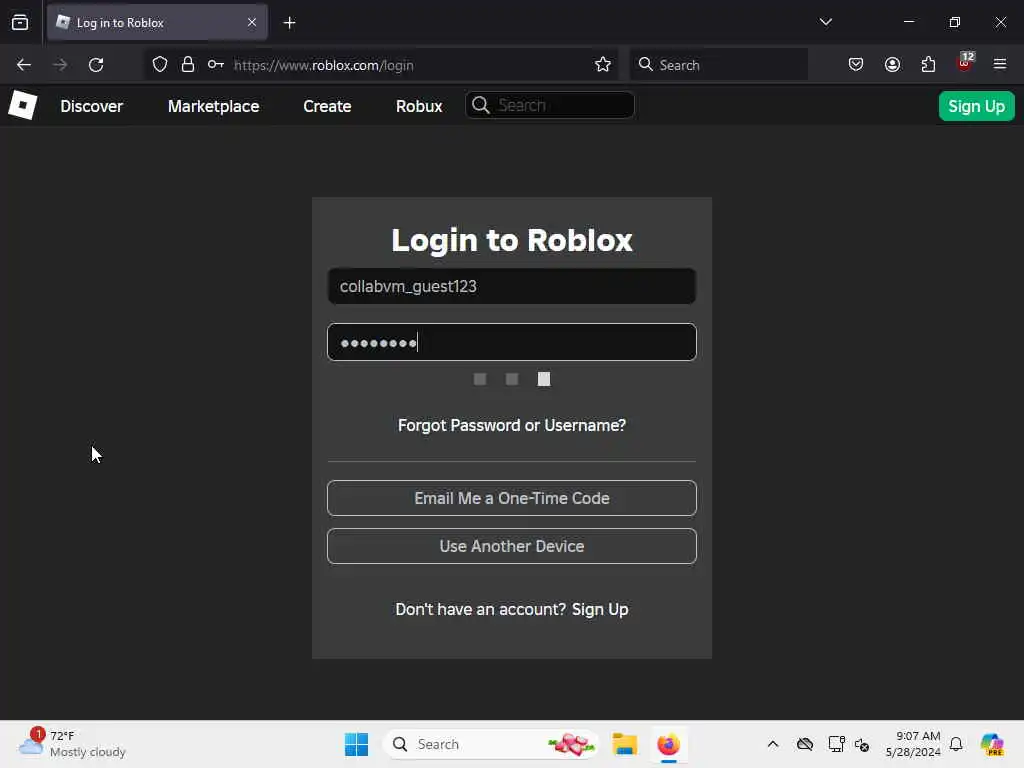Open the Robux page
Screen dimensions: 1024x768
[x=419, y=106]
